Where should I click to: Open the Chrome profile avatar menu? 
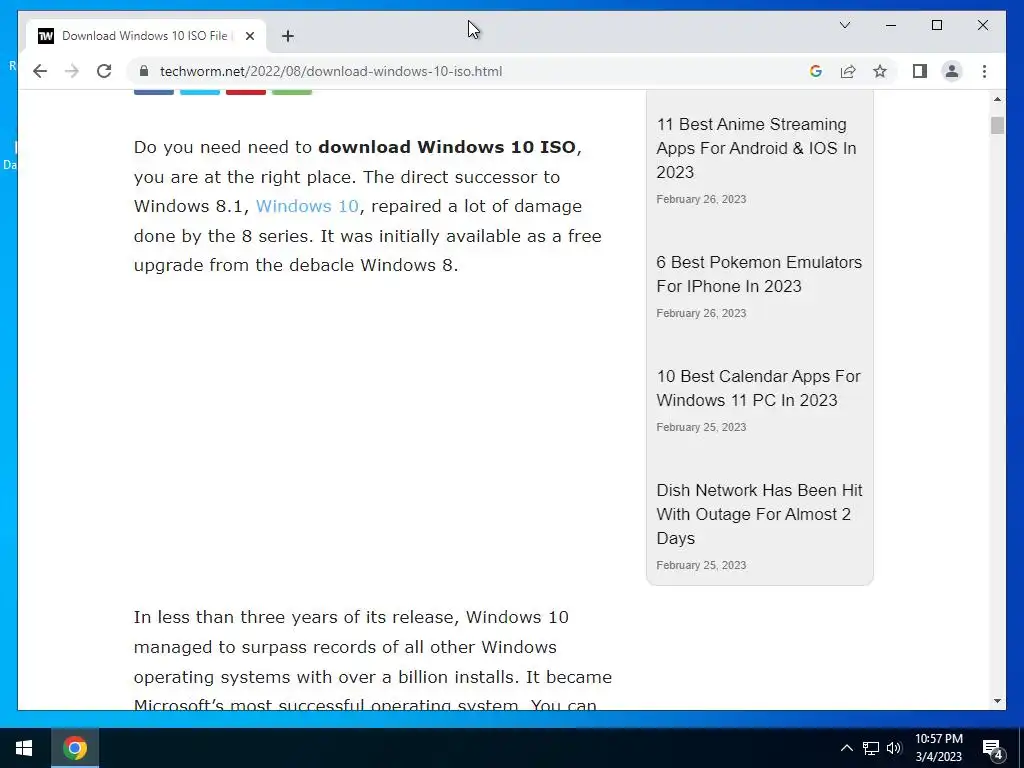[952, 71]
